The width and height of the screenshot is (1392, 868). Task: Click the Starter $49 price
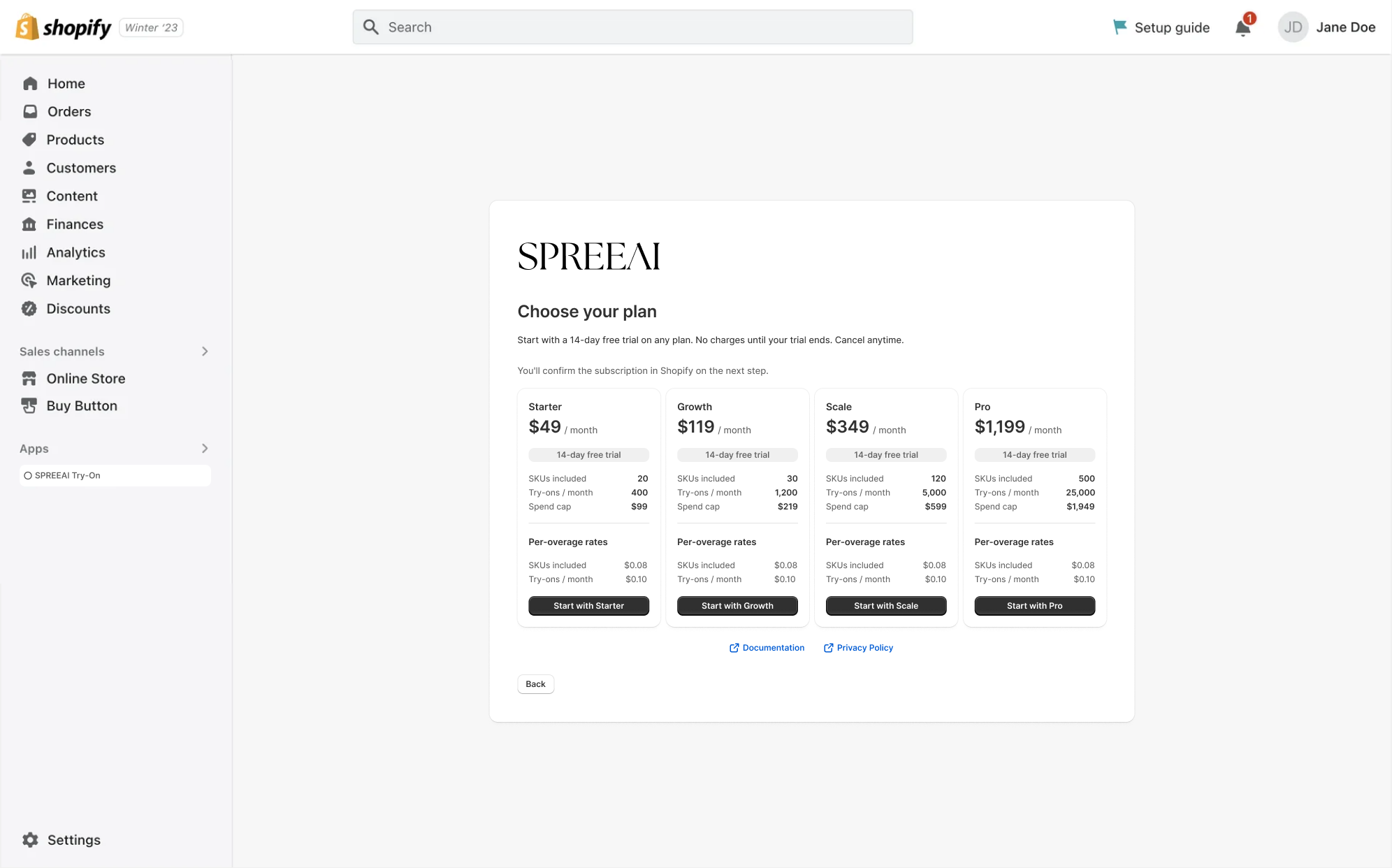pos(545,427)
